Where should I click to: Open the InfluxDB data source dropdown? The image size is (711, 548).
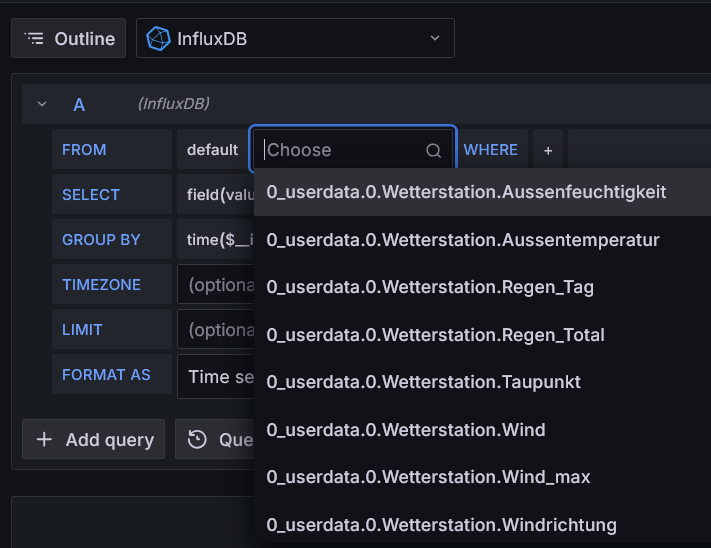click(x=295, y=39)
